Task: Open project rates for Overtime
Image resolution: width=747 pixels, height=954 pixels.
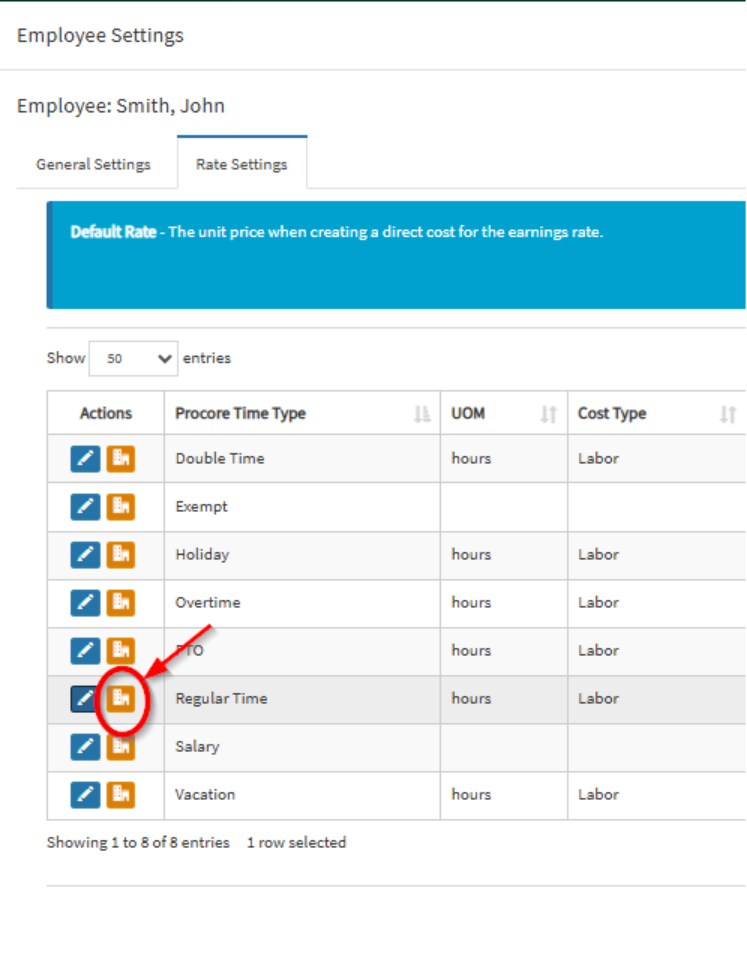Action: 120,603
